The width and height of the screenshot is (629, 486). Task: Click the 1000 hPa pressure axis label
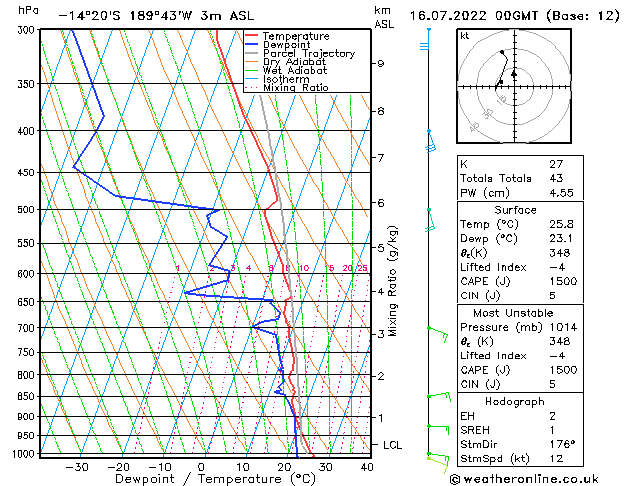coord(26,454)
